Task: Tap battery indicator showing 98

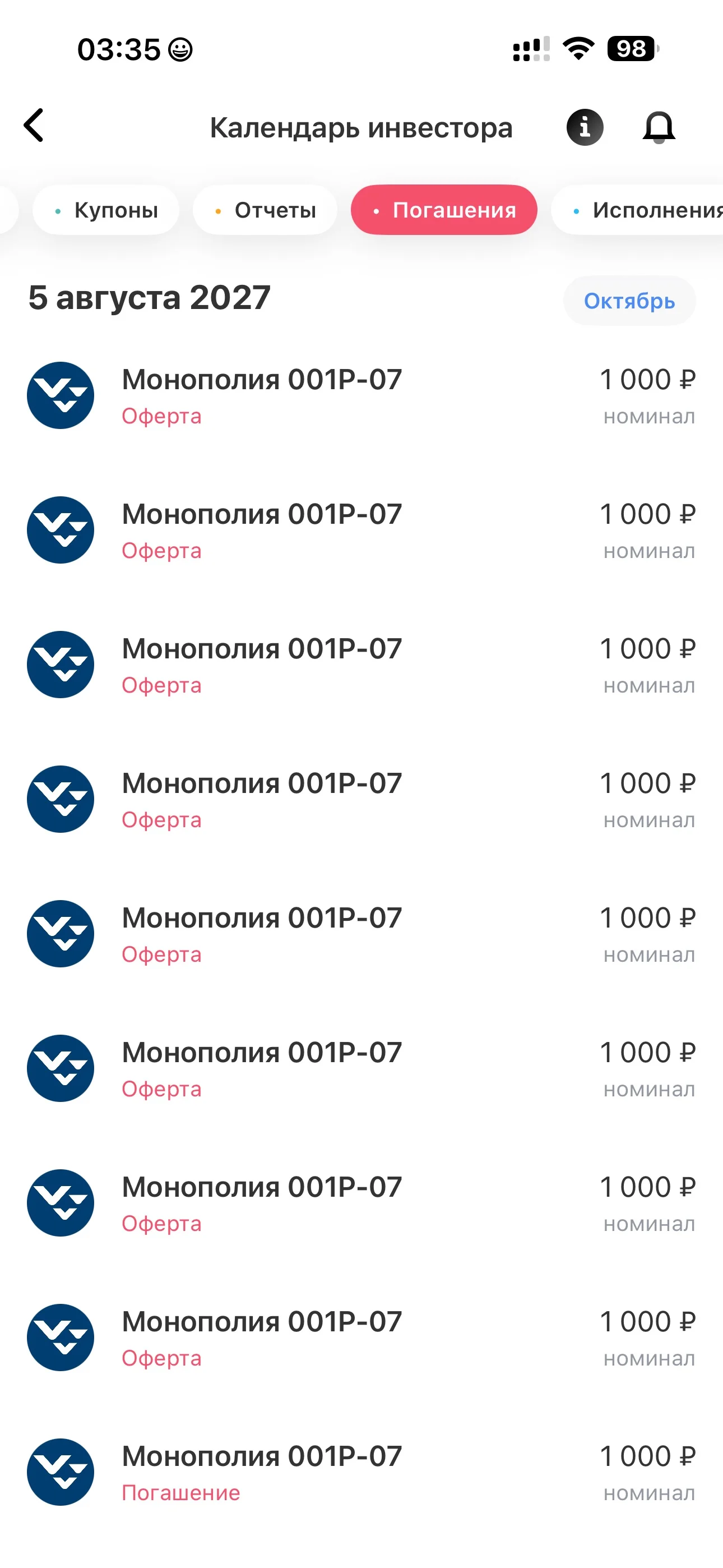Action: 633,49
